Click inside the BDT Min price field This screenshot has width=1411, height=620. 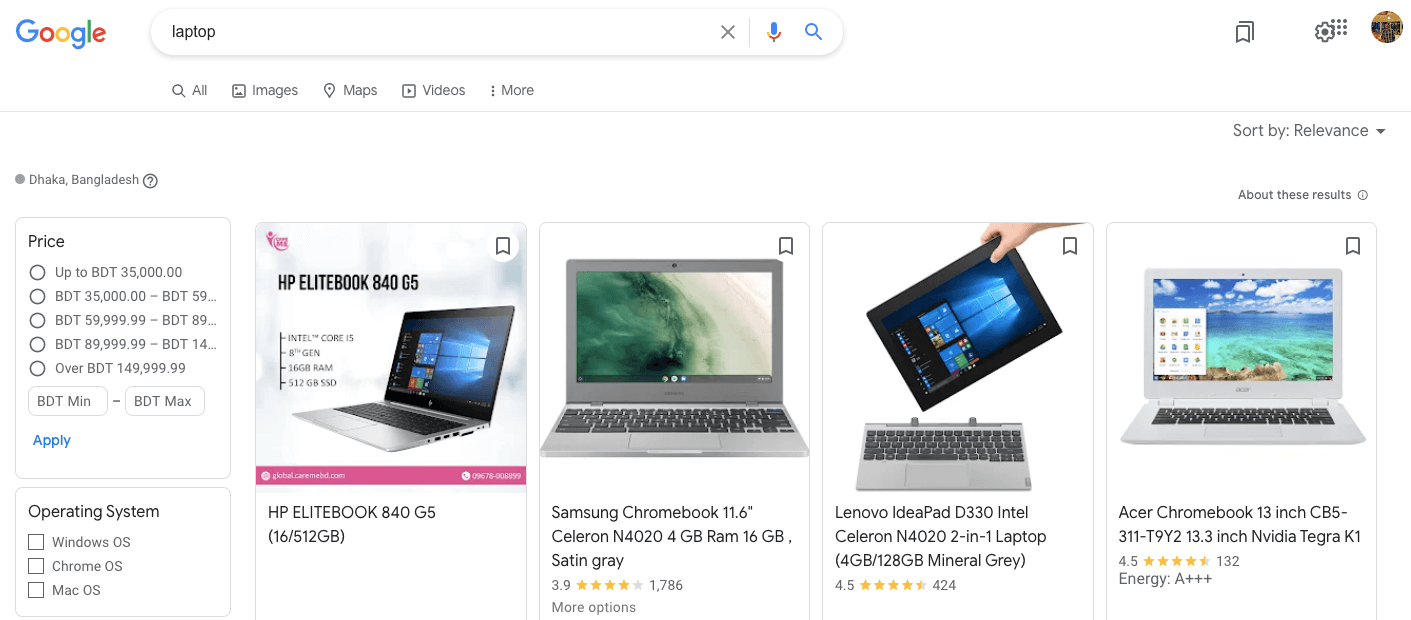tap(67, 400)
